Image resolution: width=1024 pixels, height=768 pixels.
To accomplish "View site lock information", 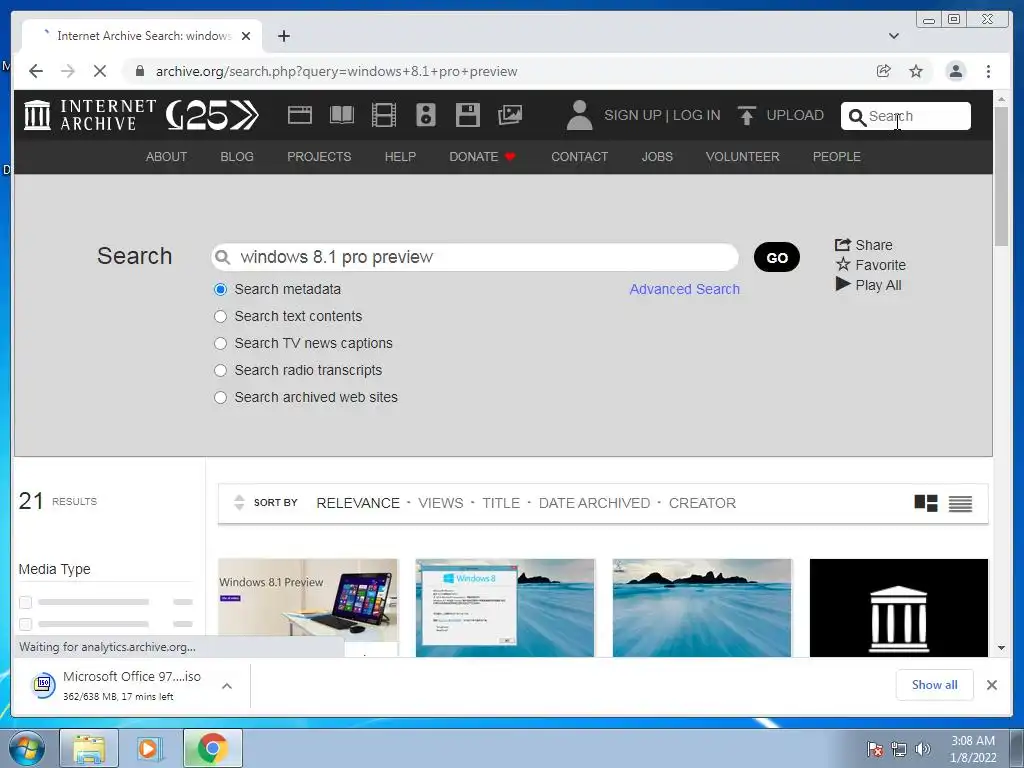I will pyautogui.click(x=140, y=71).
